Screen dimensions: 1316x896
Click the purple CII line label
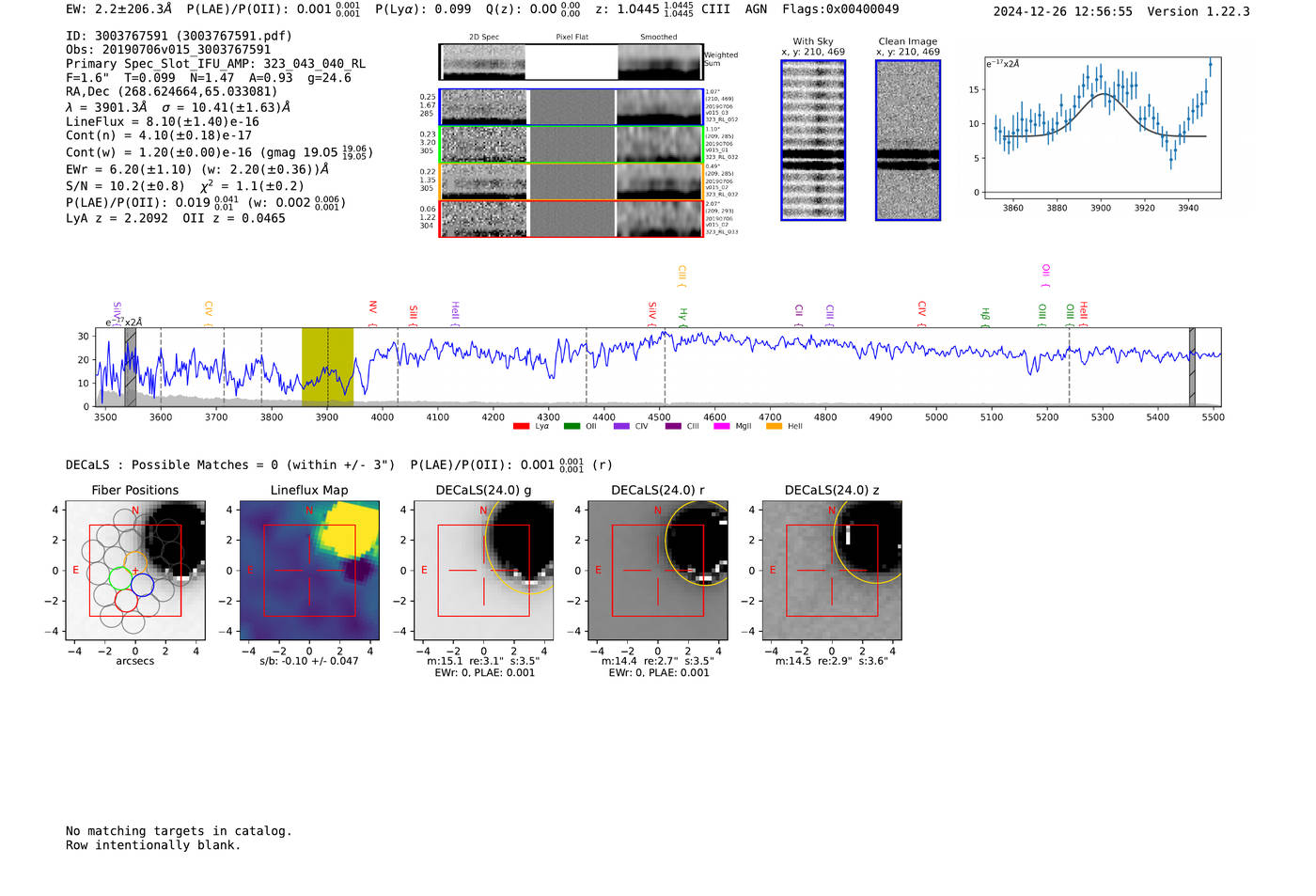click(x=799, y=314)
